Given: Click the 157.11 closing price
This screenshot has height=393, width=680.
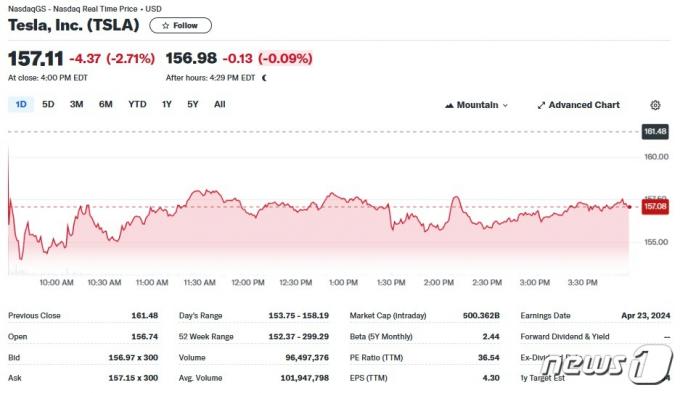Looking at the screenshot, I should click(x=36, y=59).
